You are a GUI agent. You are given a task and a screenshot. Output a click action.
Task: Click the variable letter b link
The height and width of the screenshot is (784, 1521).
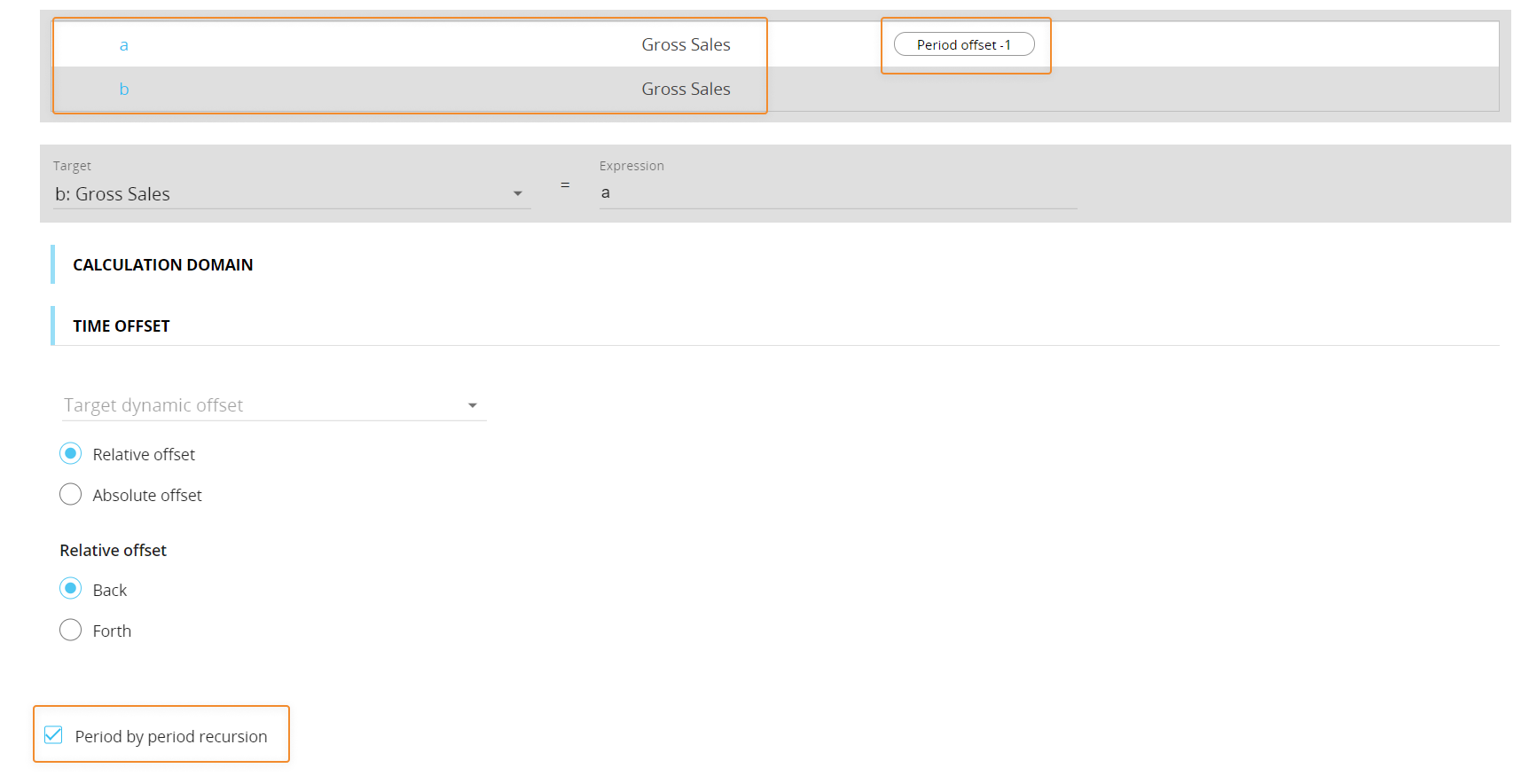[124, 90]
